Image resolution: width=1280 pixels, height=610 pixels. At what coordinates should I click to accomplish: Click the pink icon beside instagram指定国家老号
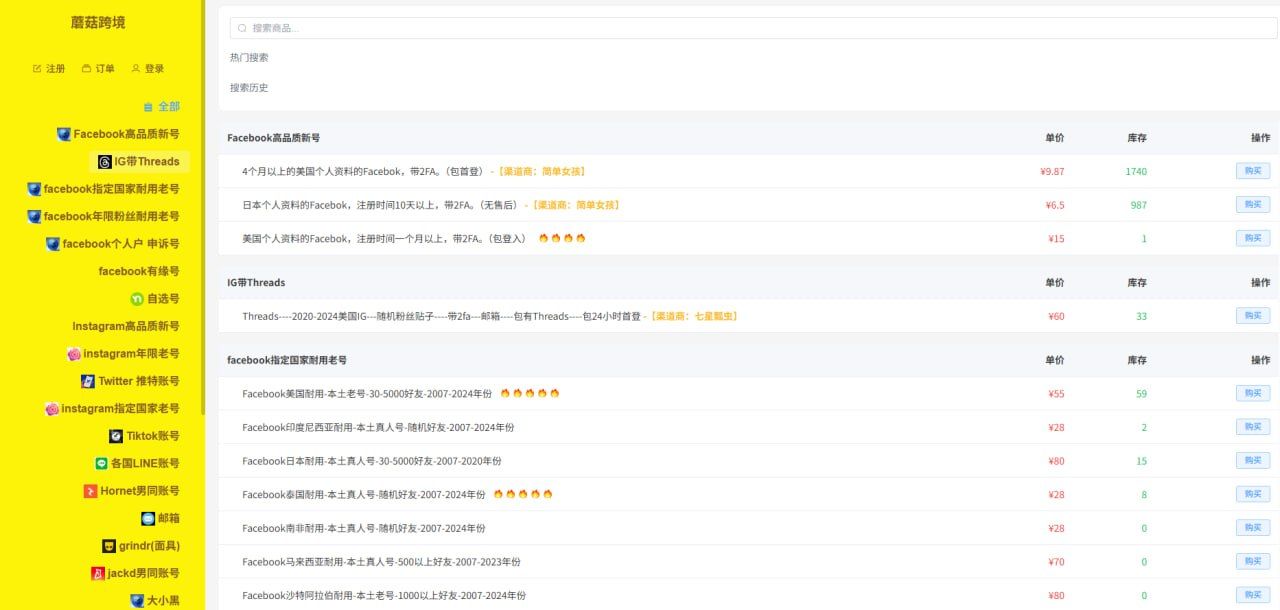pos(52,409)
